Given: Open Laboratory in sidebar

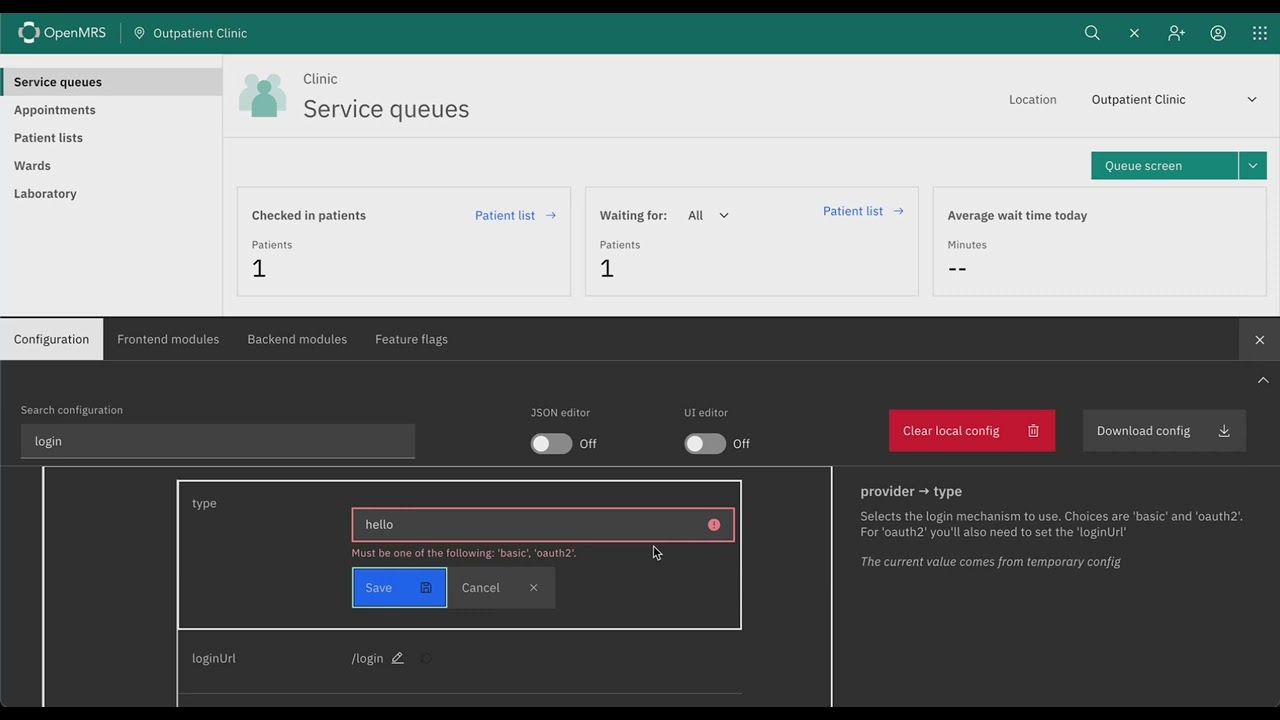Looking at the screenshot, I should click(111, 194).
